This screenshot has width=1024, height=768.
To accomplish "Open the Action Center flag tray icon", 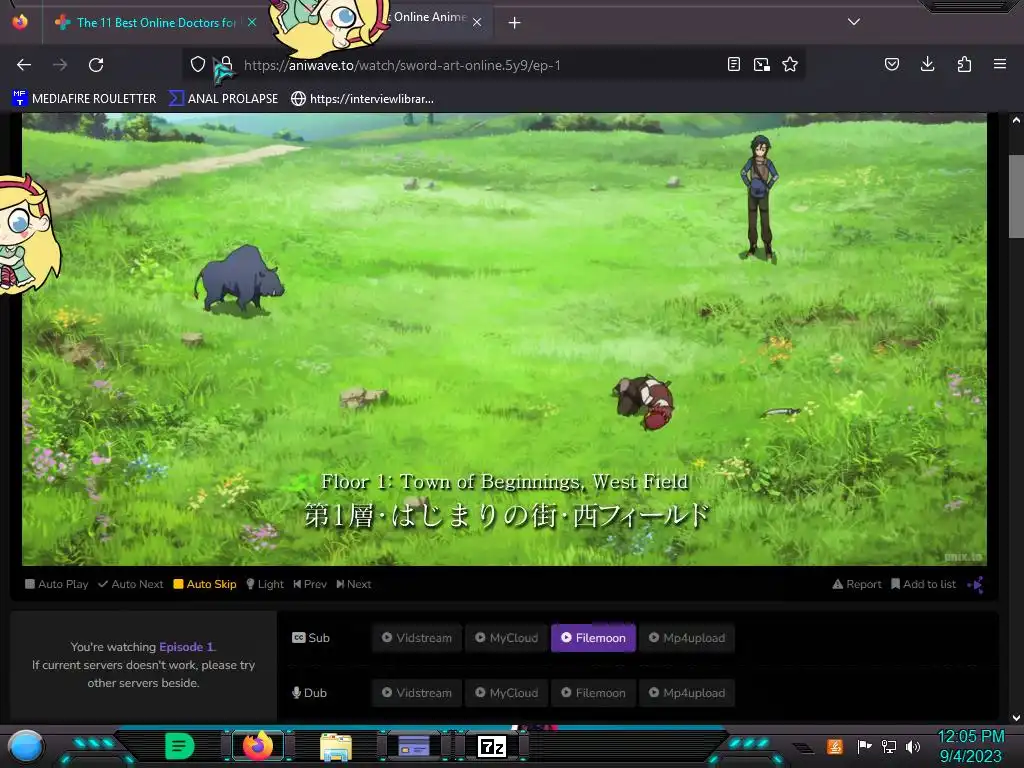I will (865, 746).
